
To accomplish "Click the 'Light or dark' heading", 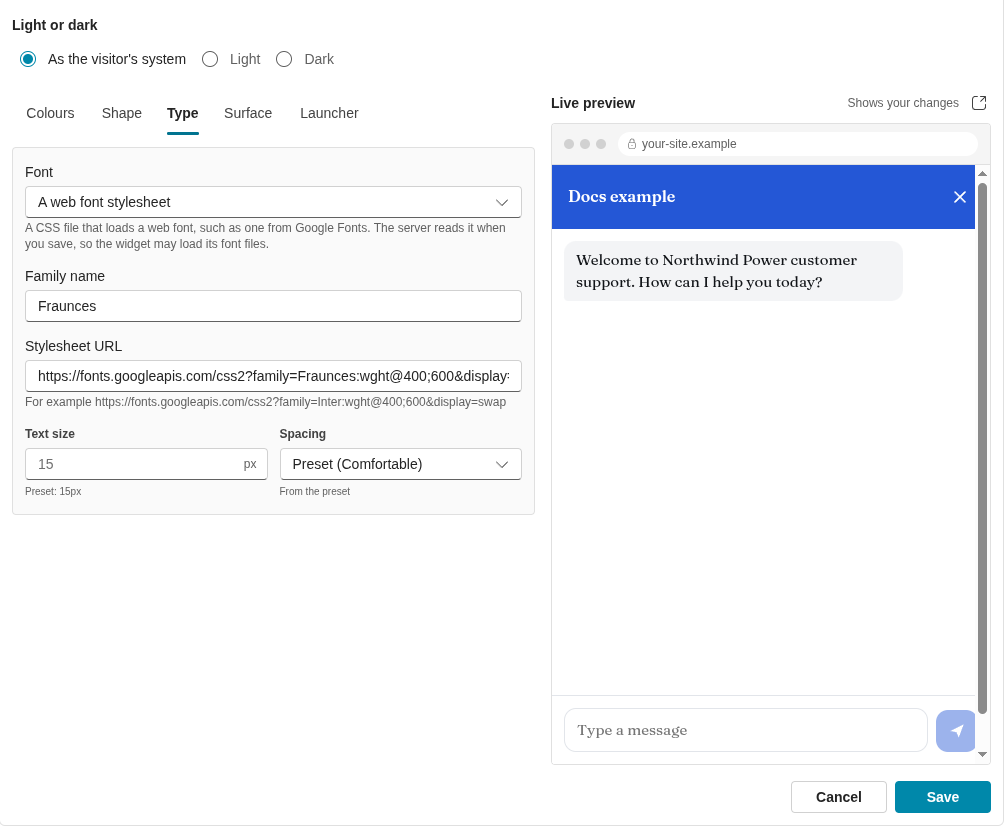I will point(54,26).
